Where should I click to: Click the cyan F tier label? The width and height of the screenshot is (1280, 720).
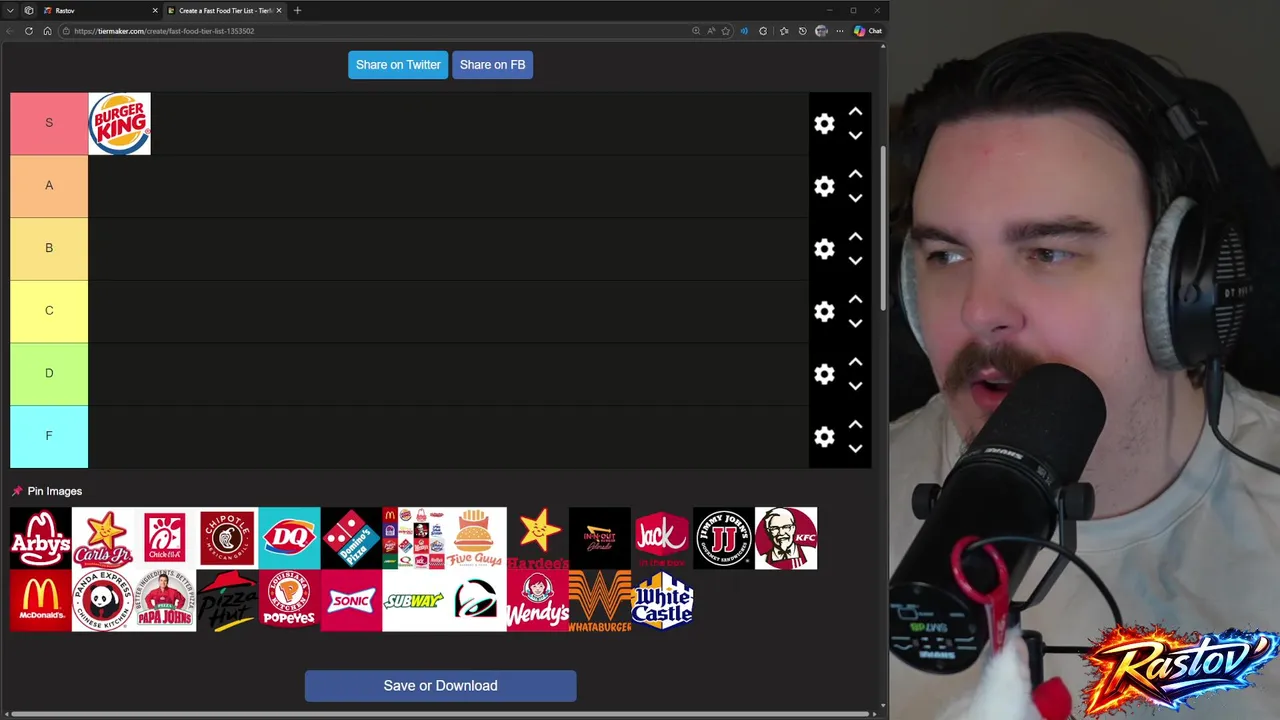49,436
